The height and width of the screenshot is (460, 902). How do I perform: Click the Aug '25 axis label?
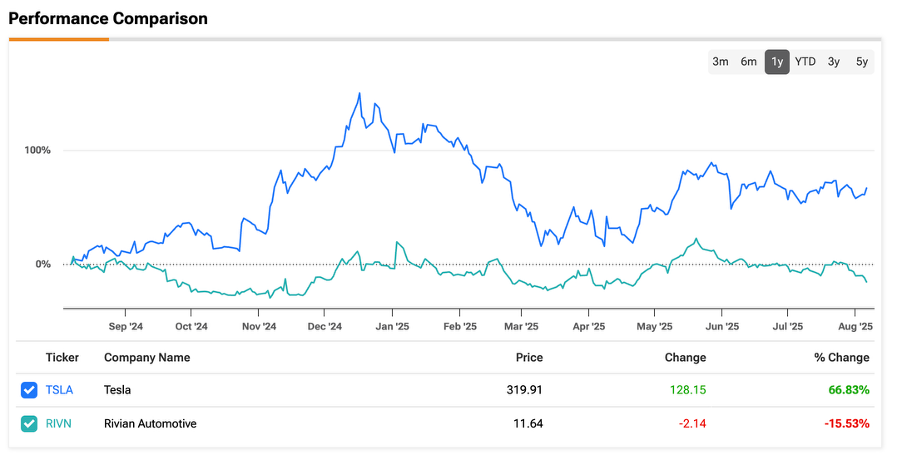tap(855, 327)
